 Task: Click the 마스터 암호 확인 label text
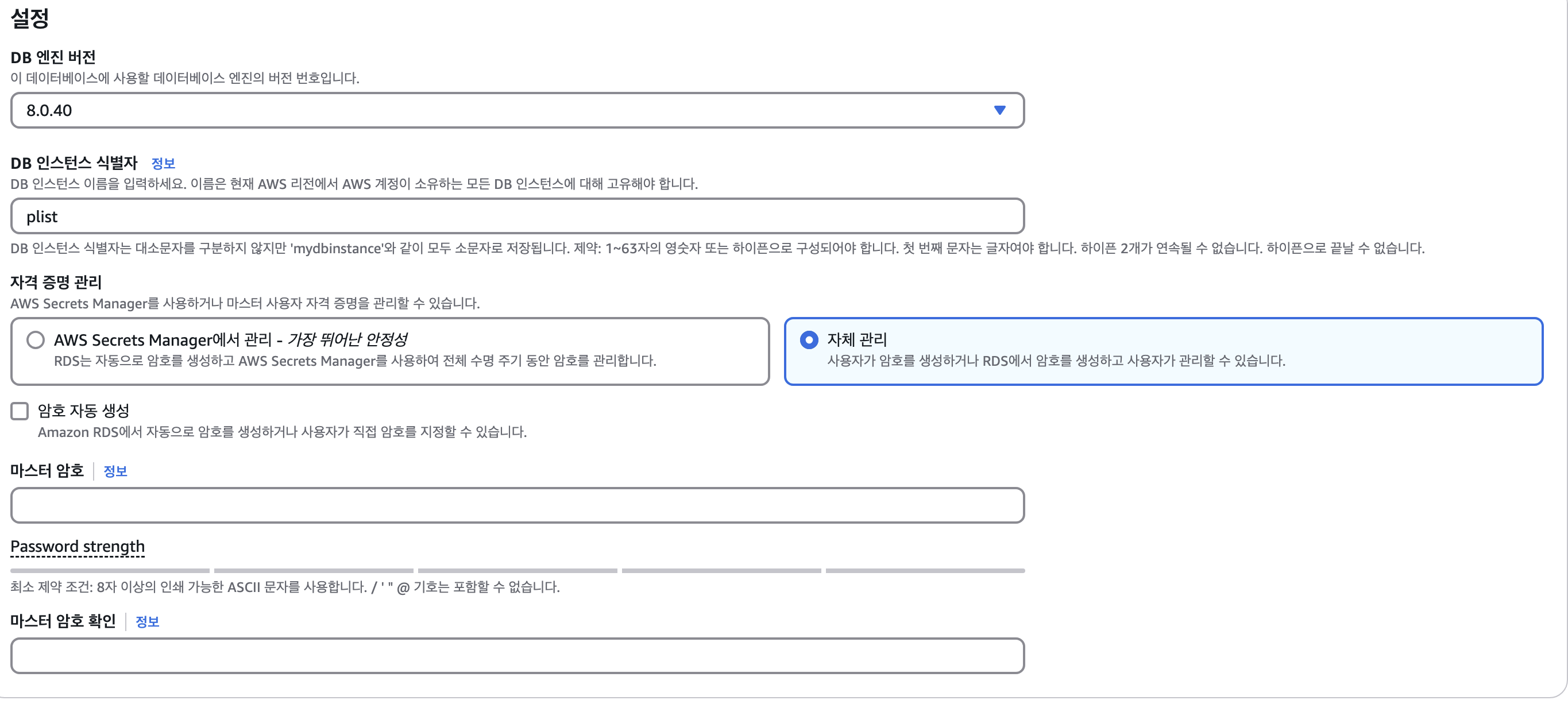tap(63, 621)
